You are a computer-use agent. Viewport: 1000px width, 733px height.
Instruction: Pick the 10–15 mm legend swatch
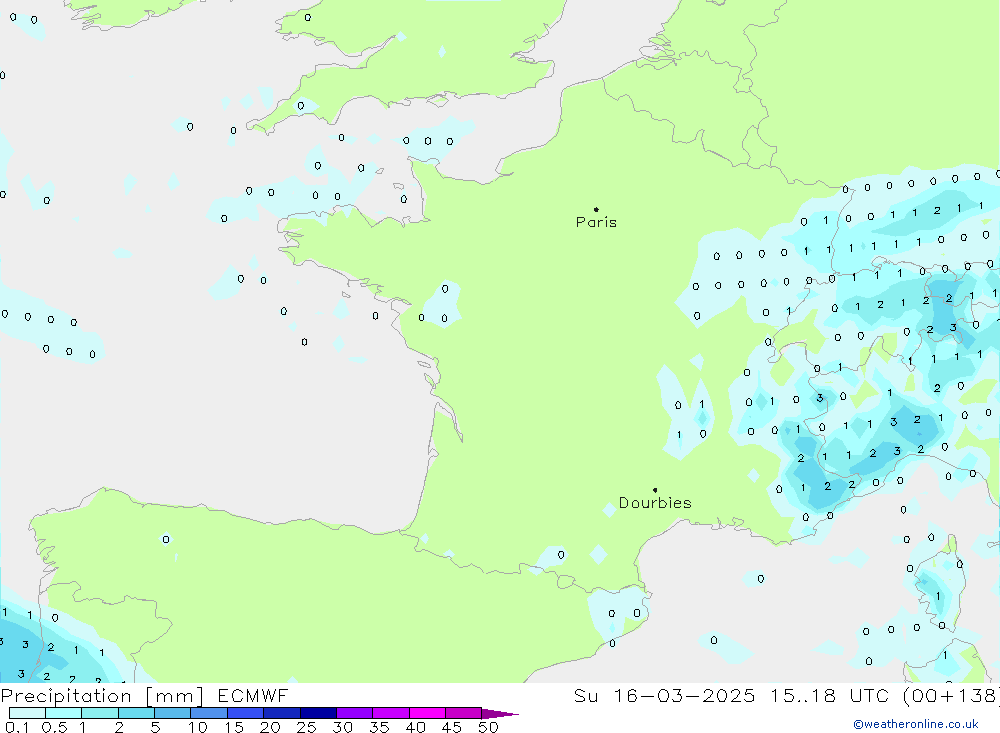pyautogui.click(x=209, y=713)
